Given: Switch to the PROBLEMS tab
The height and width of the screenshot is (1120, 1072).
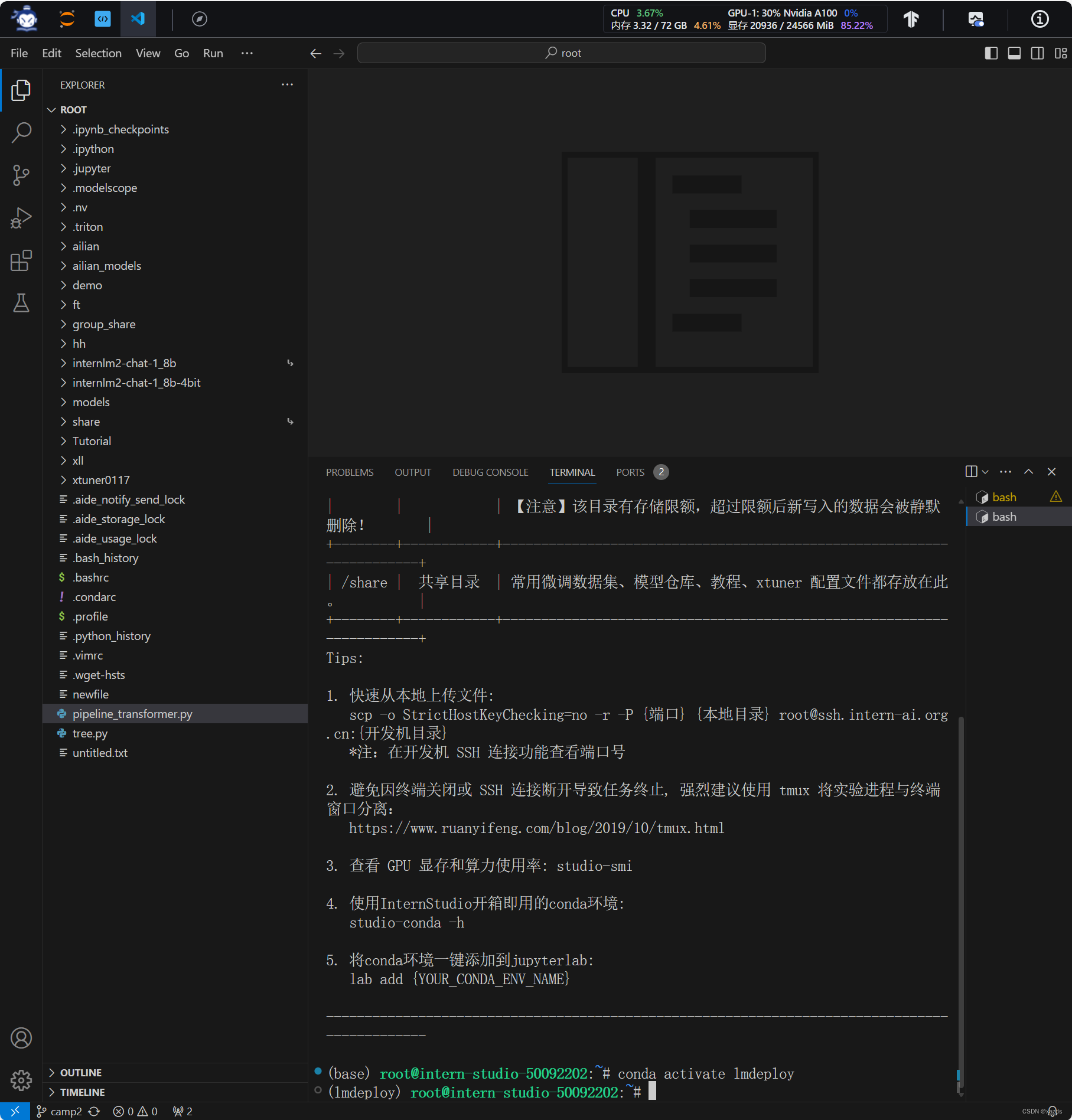Looking at the screenshot, I should 350,472.
